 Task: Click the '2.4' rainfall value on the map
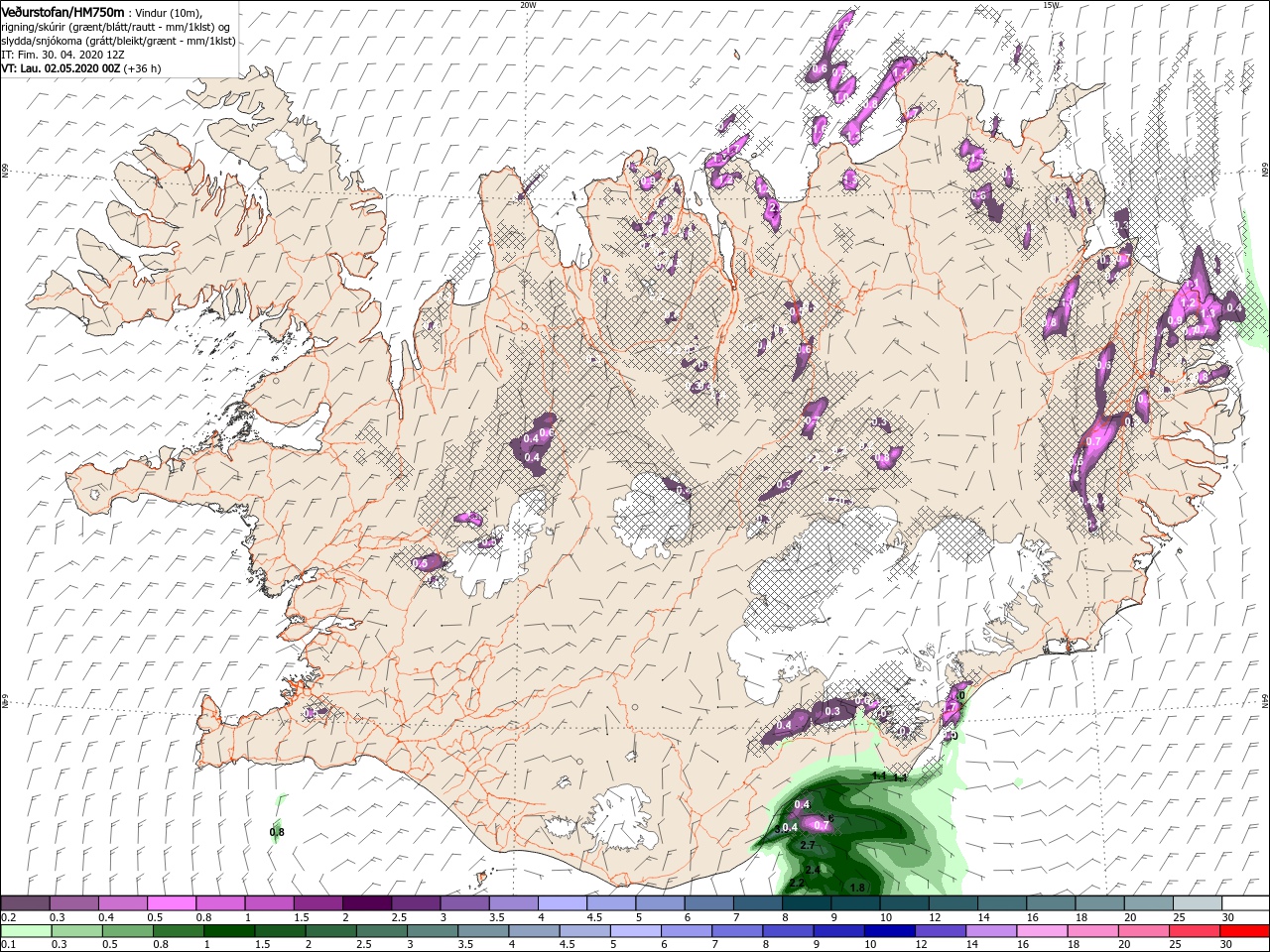814,870
